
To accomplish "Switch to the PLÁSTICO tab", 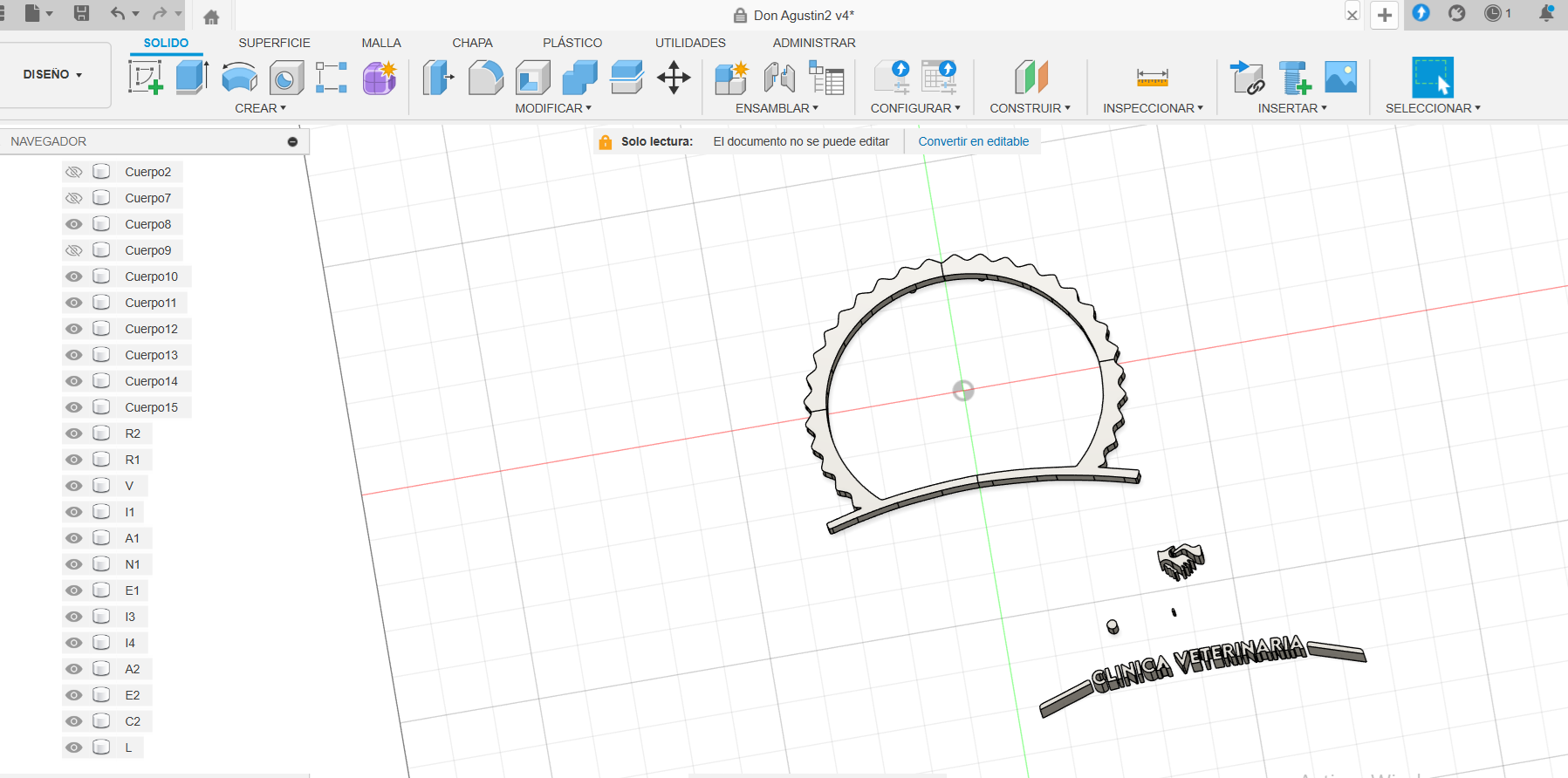I will tap(572, 43).
